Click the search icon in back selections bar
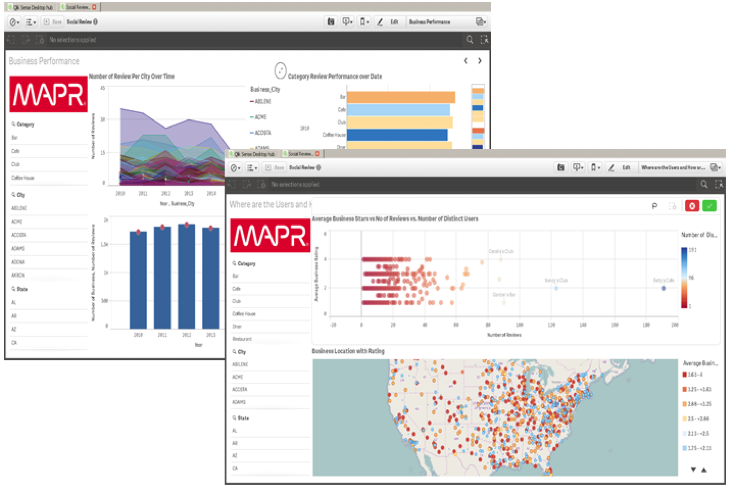732x491 pixels. click(470, 40)
